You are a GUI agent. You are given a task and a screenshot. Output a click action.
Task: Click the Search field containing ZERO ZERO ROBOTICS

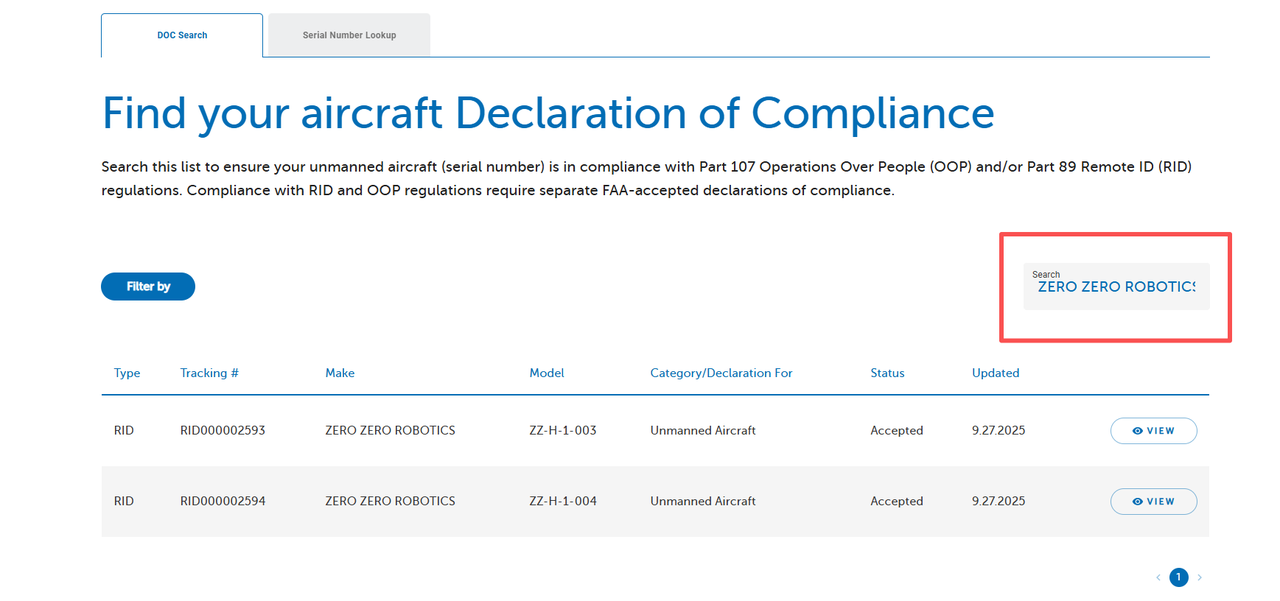[x=1116, y=286]
